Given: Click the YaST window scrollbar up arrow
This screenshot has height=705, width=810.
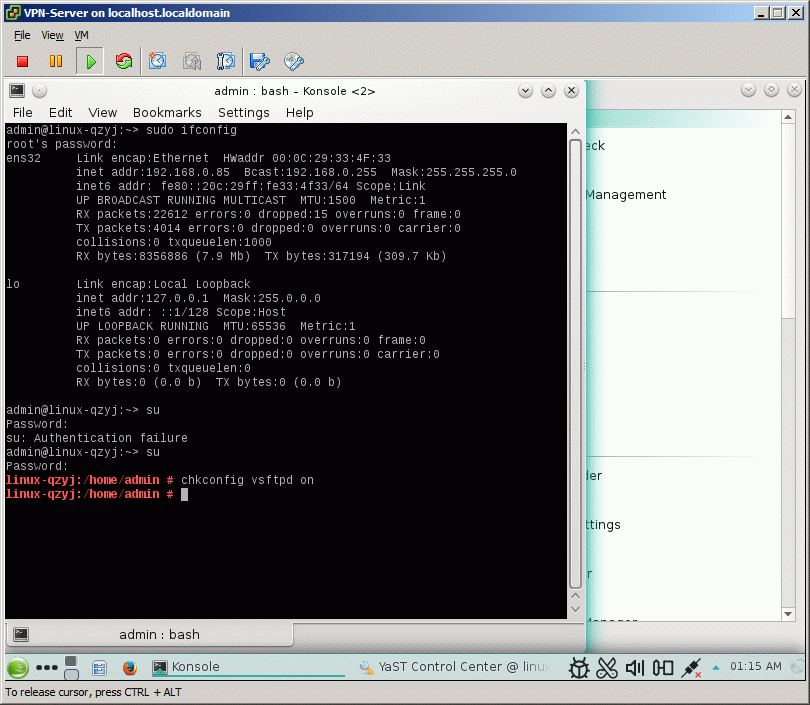Looking at the screenshot, I should (788, 117).
